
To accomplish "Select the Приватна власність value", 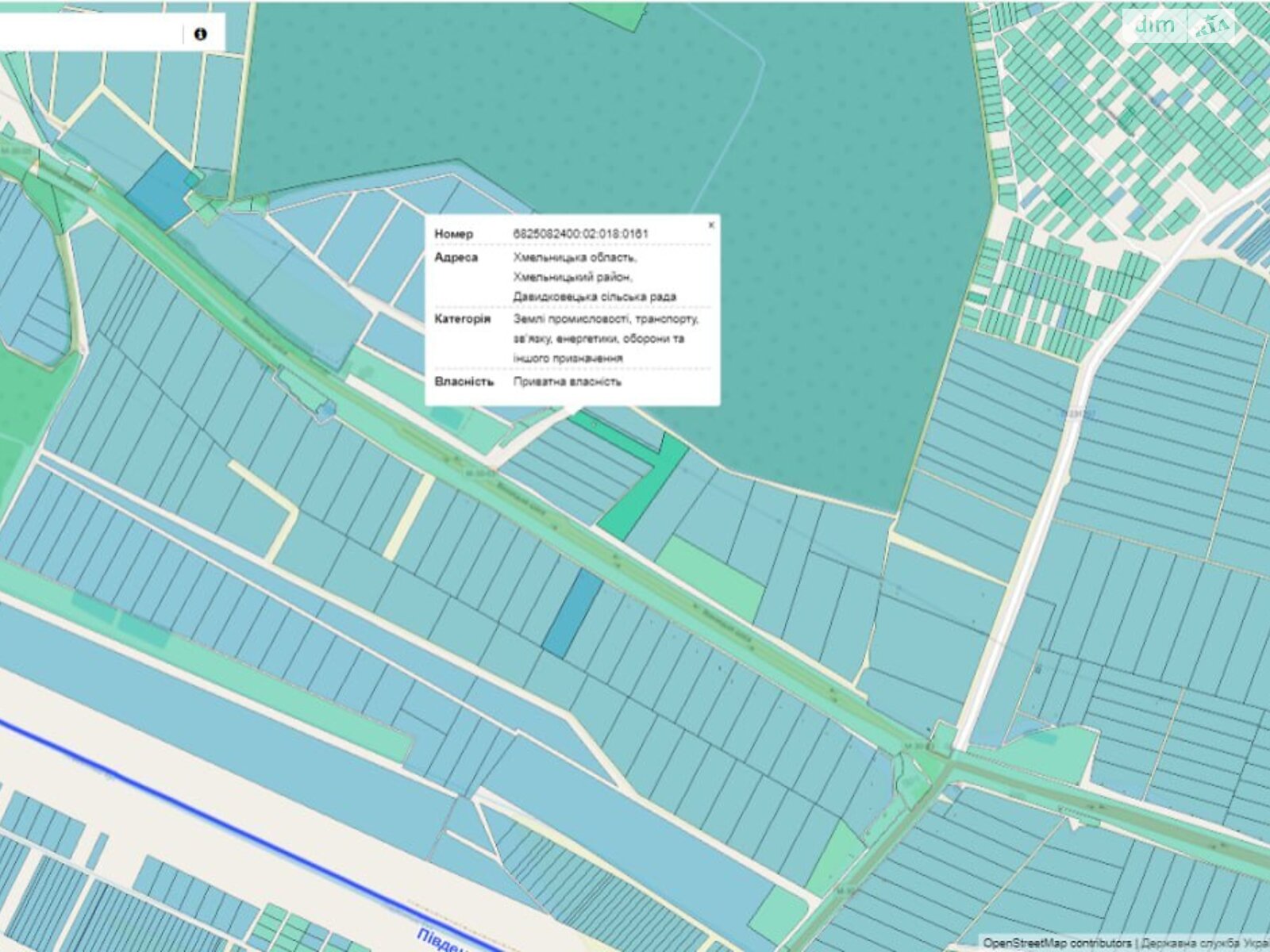I will tap(567, 382).
